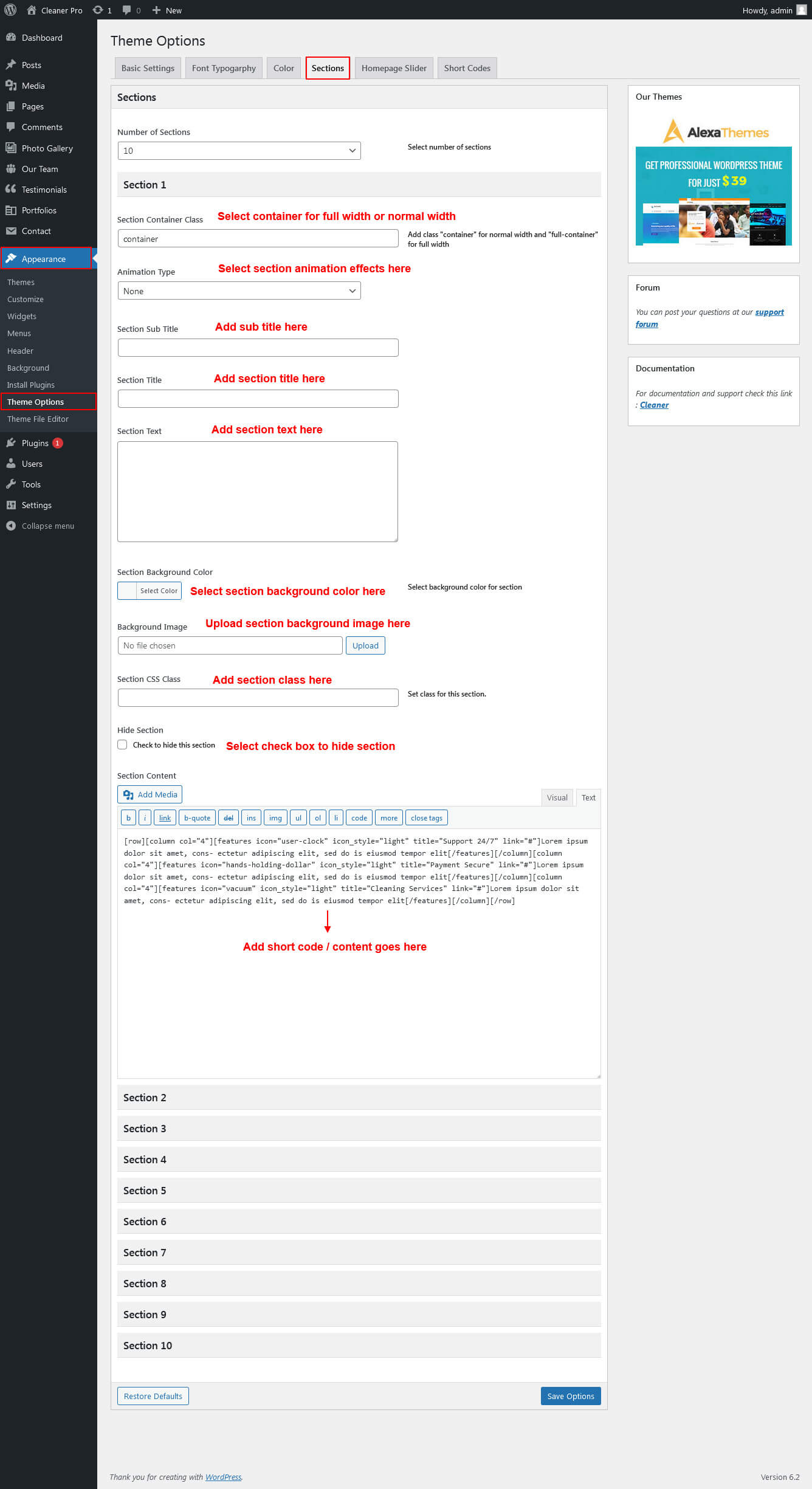This screenshot has width=812, height=1489.
Task: Expand the Section 3 panel
Action: pos(359,1128)
